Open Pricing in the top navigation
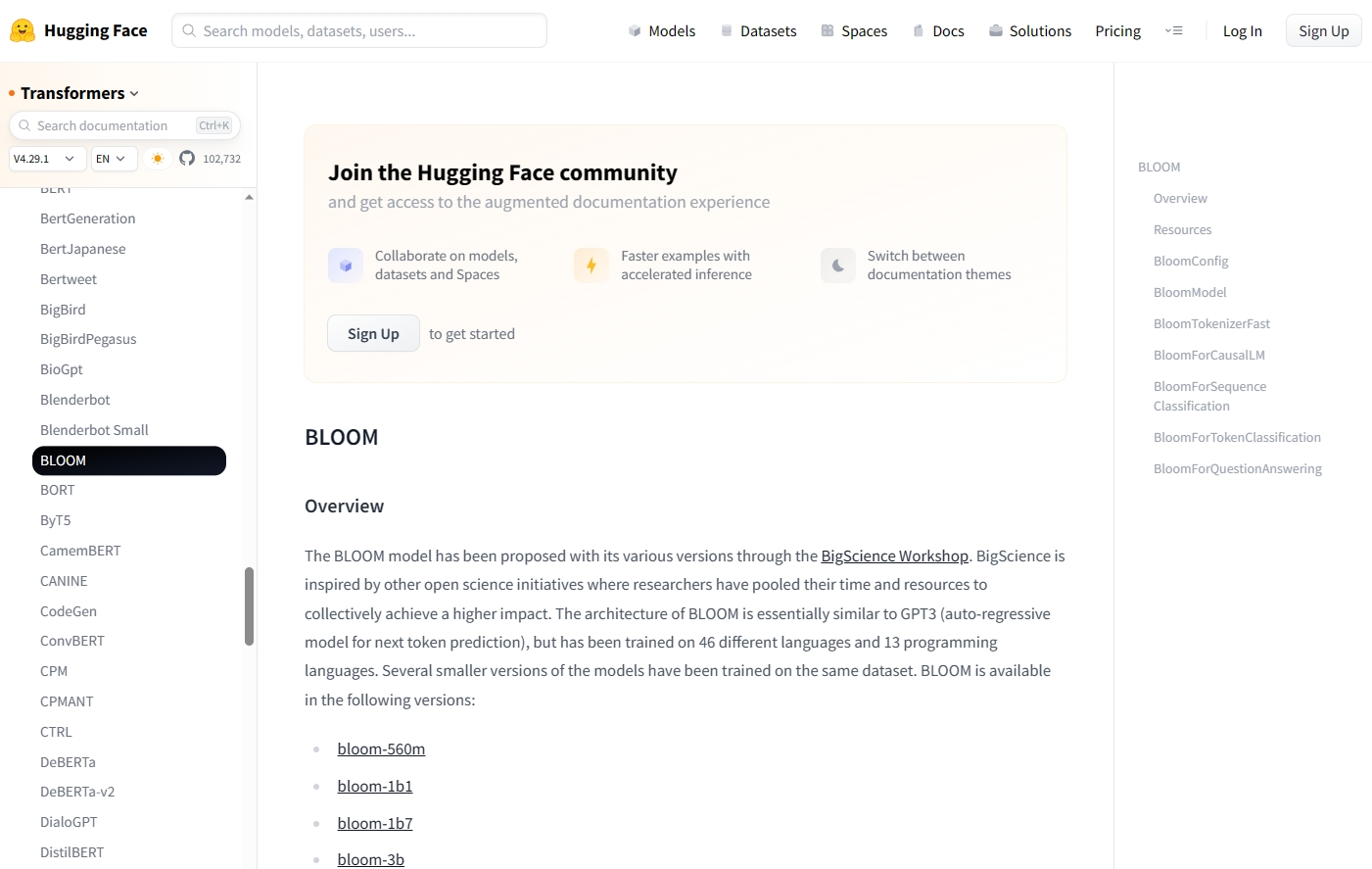The width and height of the screenshot is (1372, 869). coord(1117,31)
